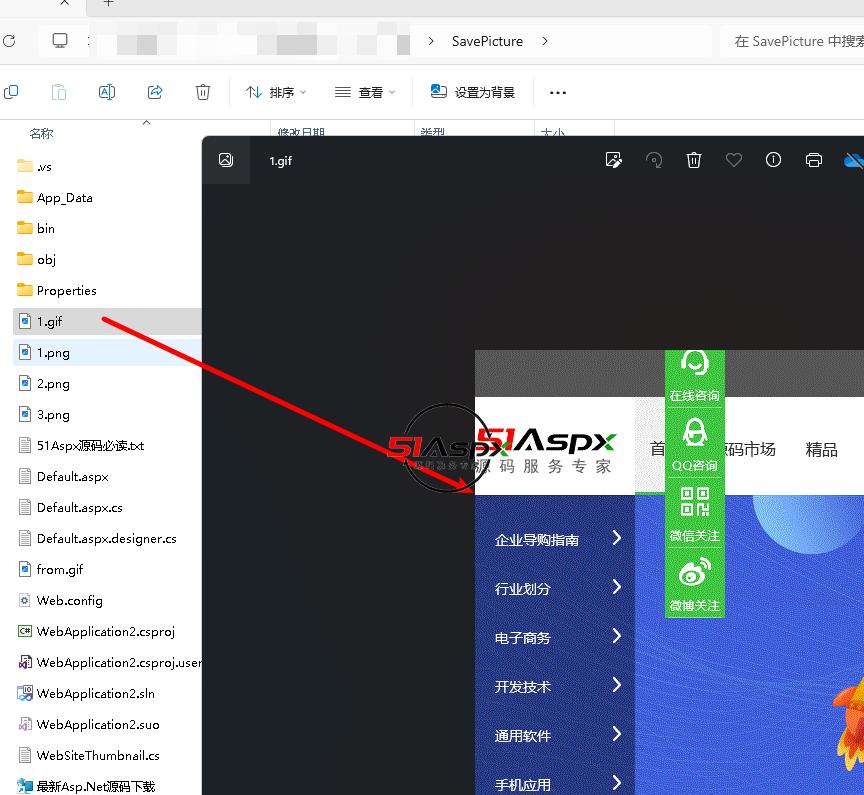The image size is (864, 795).
Task: Open the 排序 sort dropdown
Action: (276, 92)
